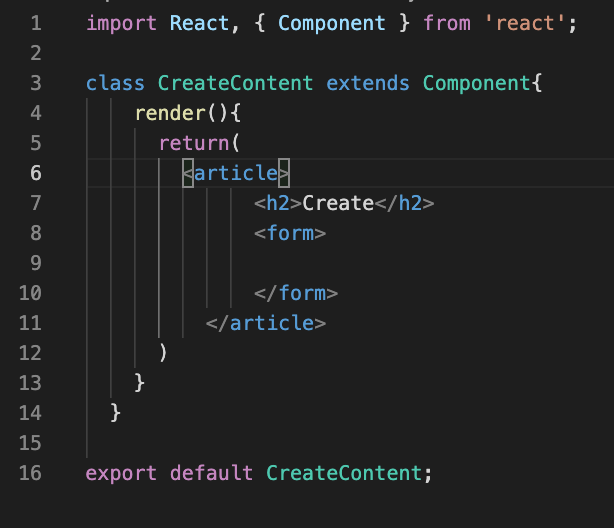
Task: Click the closing h2 tag on line 7
Action: pos(405,203)
